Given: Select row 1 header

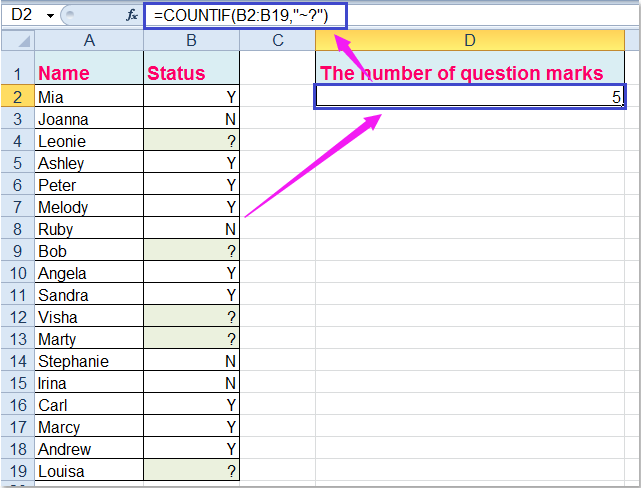Looking at the screenshot, I should point(17,73).
